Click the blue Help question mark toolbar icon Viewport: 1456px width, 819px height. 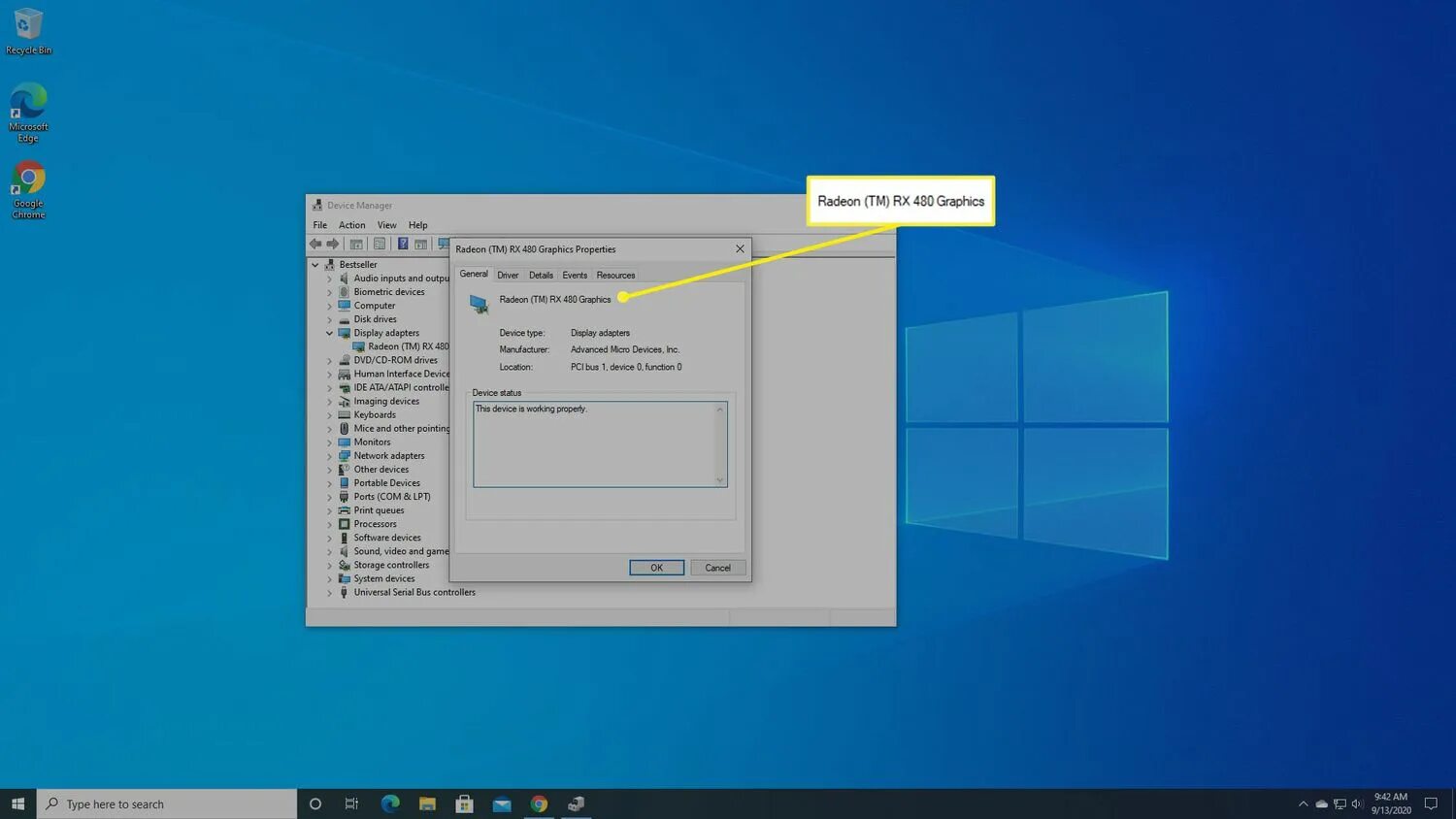(402, 245)
